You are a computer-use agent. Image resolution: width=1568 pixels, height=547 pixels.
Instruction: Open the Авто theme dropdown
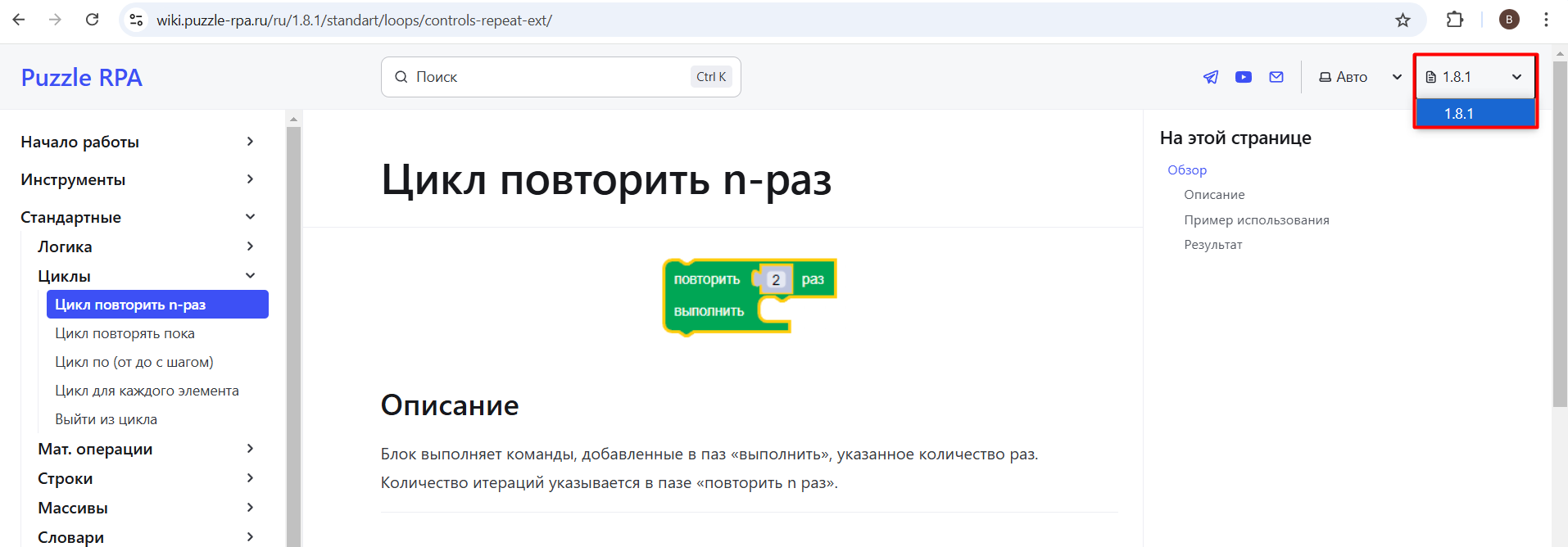pos(1360,77)
